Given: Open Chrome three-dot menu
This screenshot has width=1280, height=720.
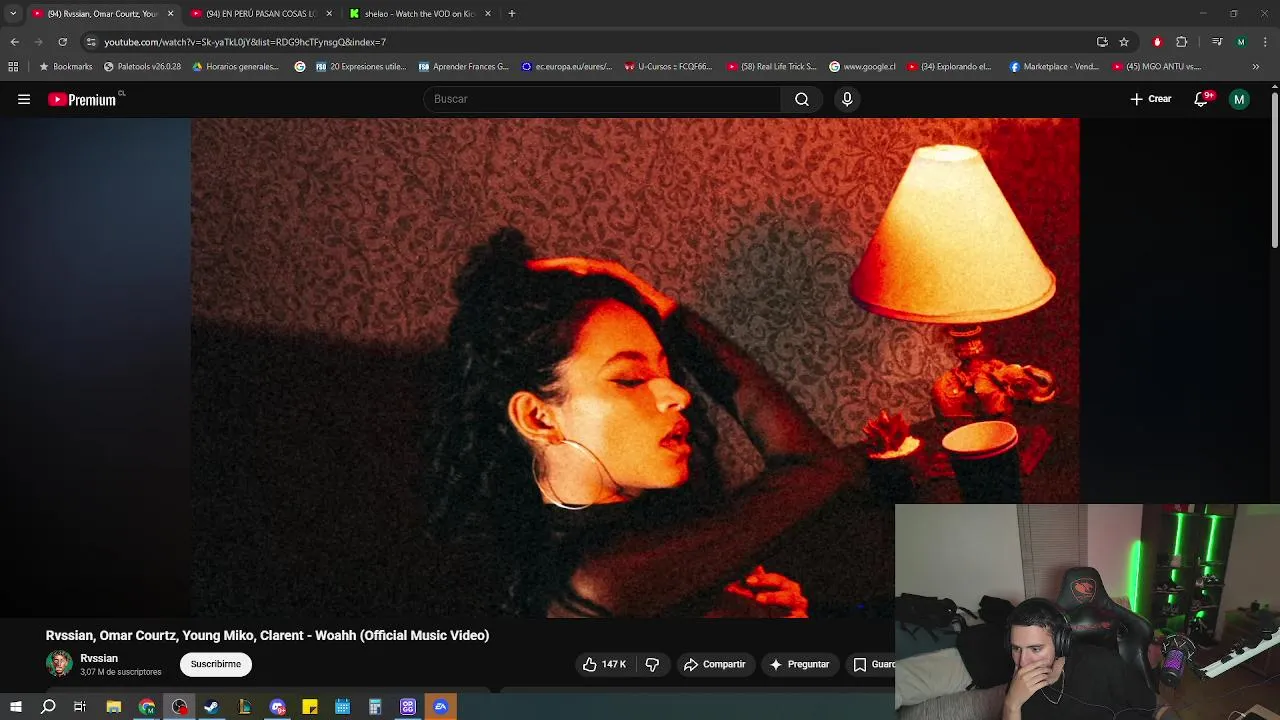Looking at the screenshot, I should click(1266, 42).
